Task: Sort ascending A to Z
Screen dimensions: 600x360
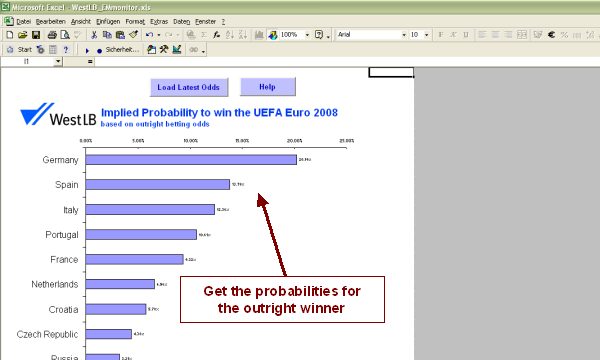Action: 230,35
